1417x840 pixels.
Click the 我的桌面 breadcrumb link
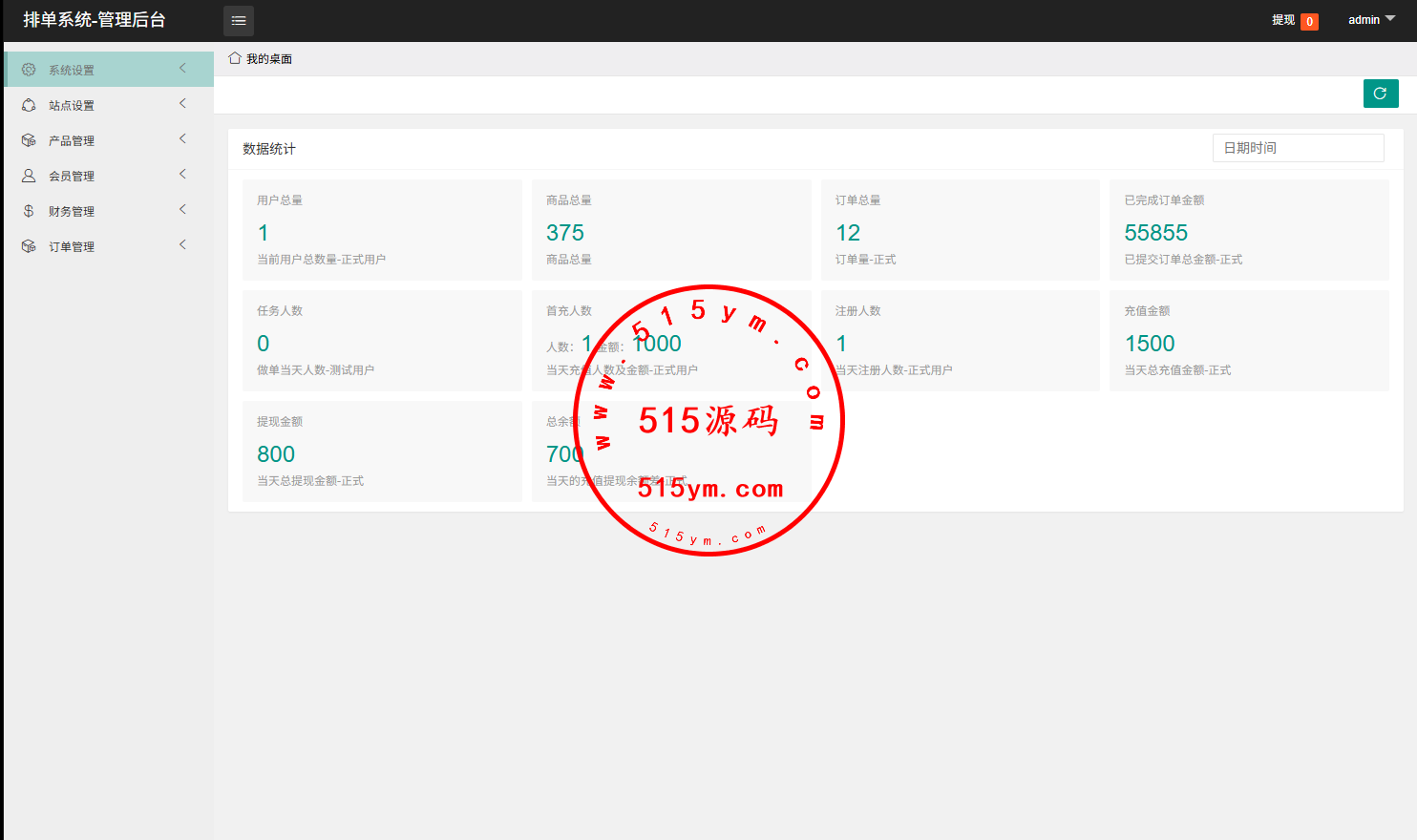click(269, 59)
